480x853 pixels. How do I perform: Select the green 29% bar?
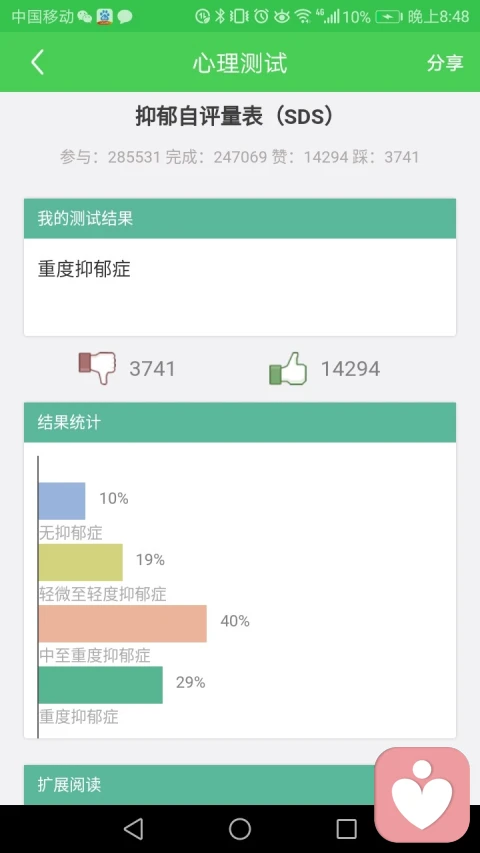coord(101,685)
